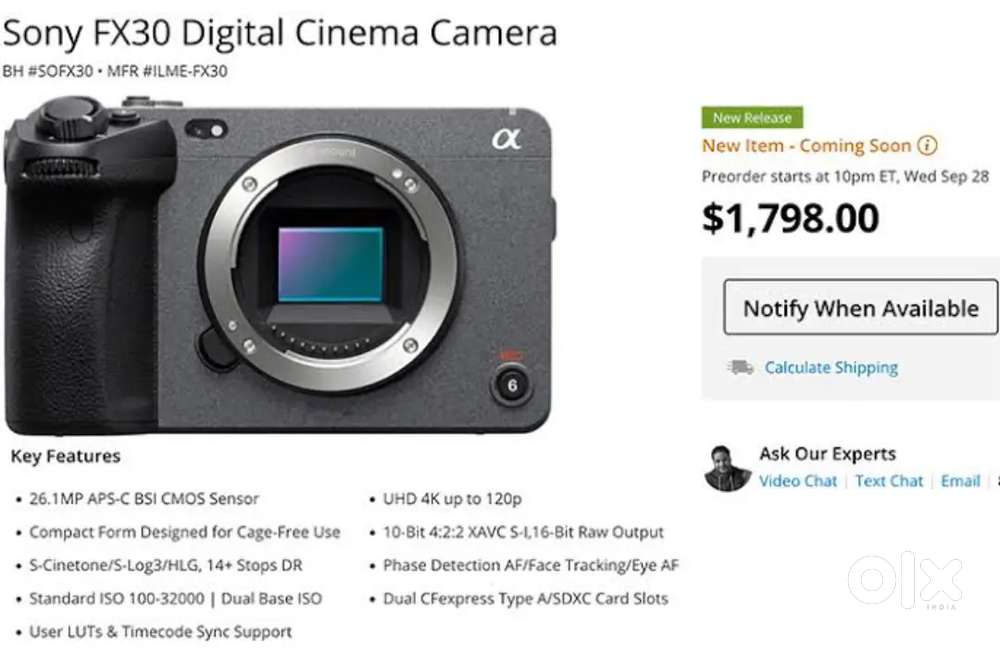Click the Email experts link
This screenshot has height=651, width=1000.
click(960, 481)
